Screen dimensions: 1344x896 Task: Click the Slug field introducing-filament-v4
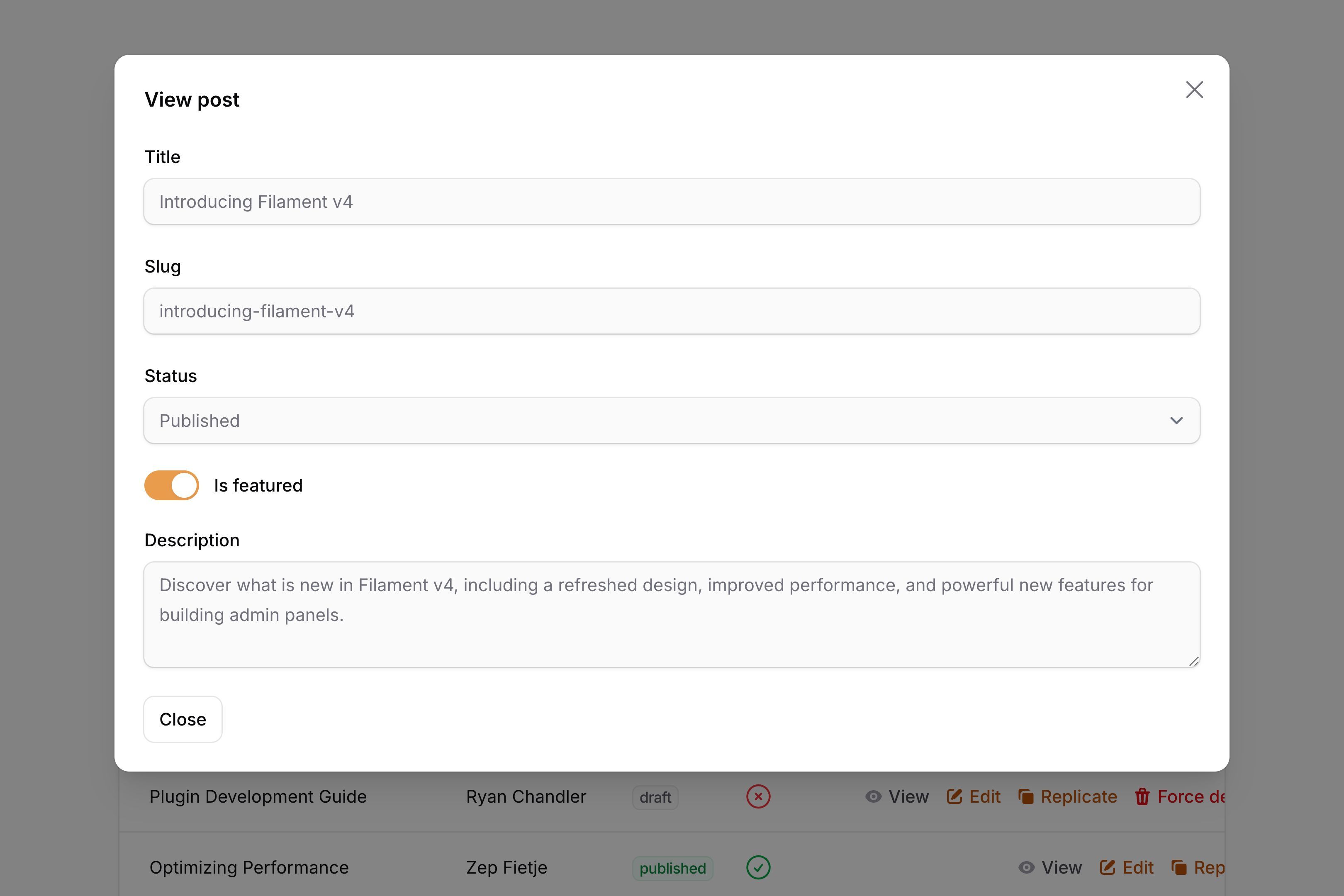tap(672, 311)
